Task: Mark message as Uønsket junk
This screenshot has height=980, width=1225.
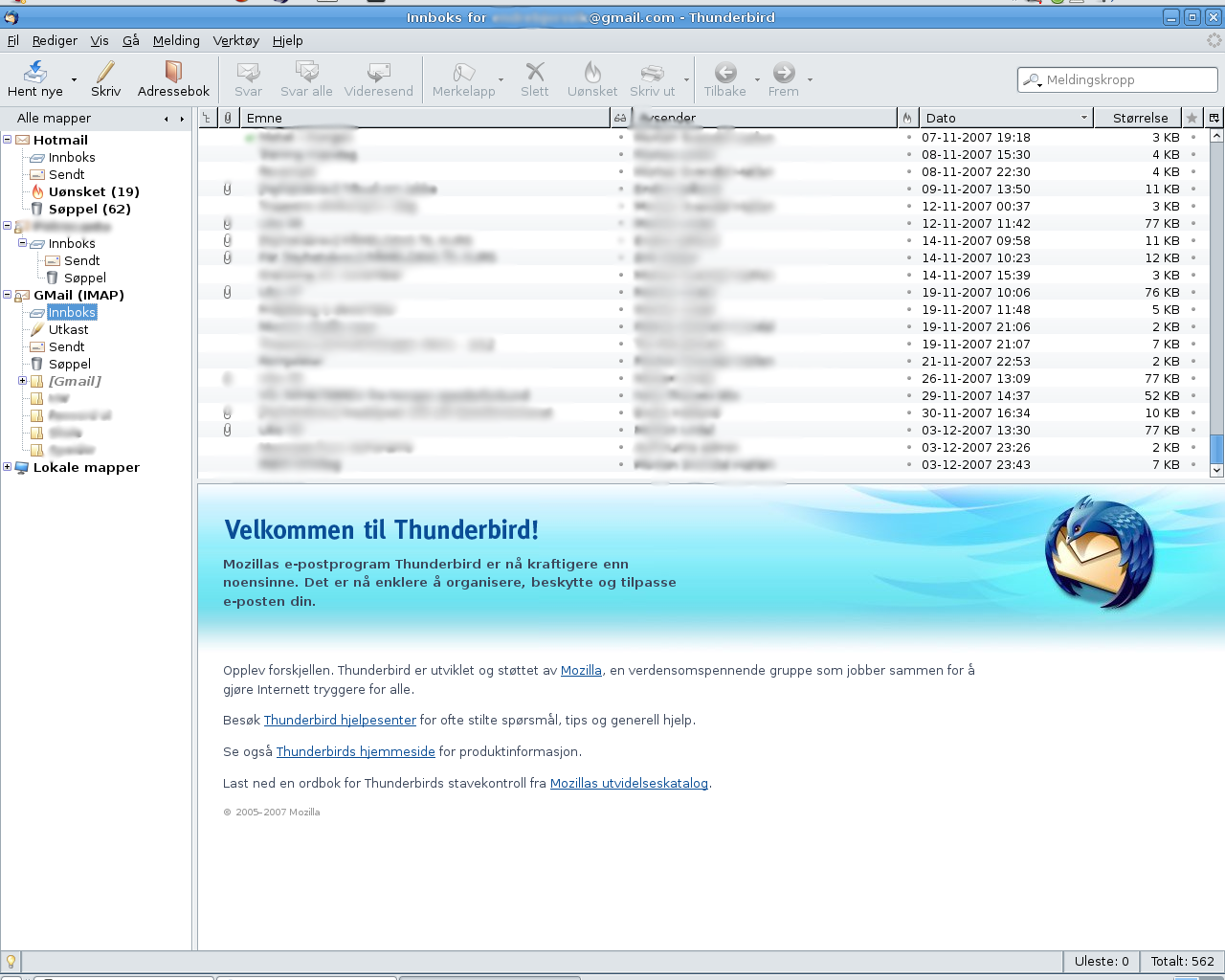Action: click(592, 79)
